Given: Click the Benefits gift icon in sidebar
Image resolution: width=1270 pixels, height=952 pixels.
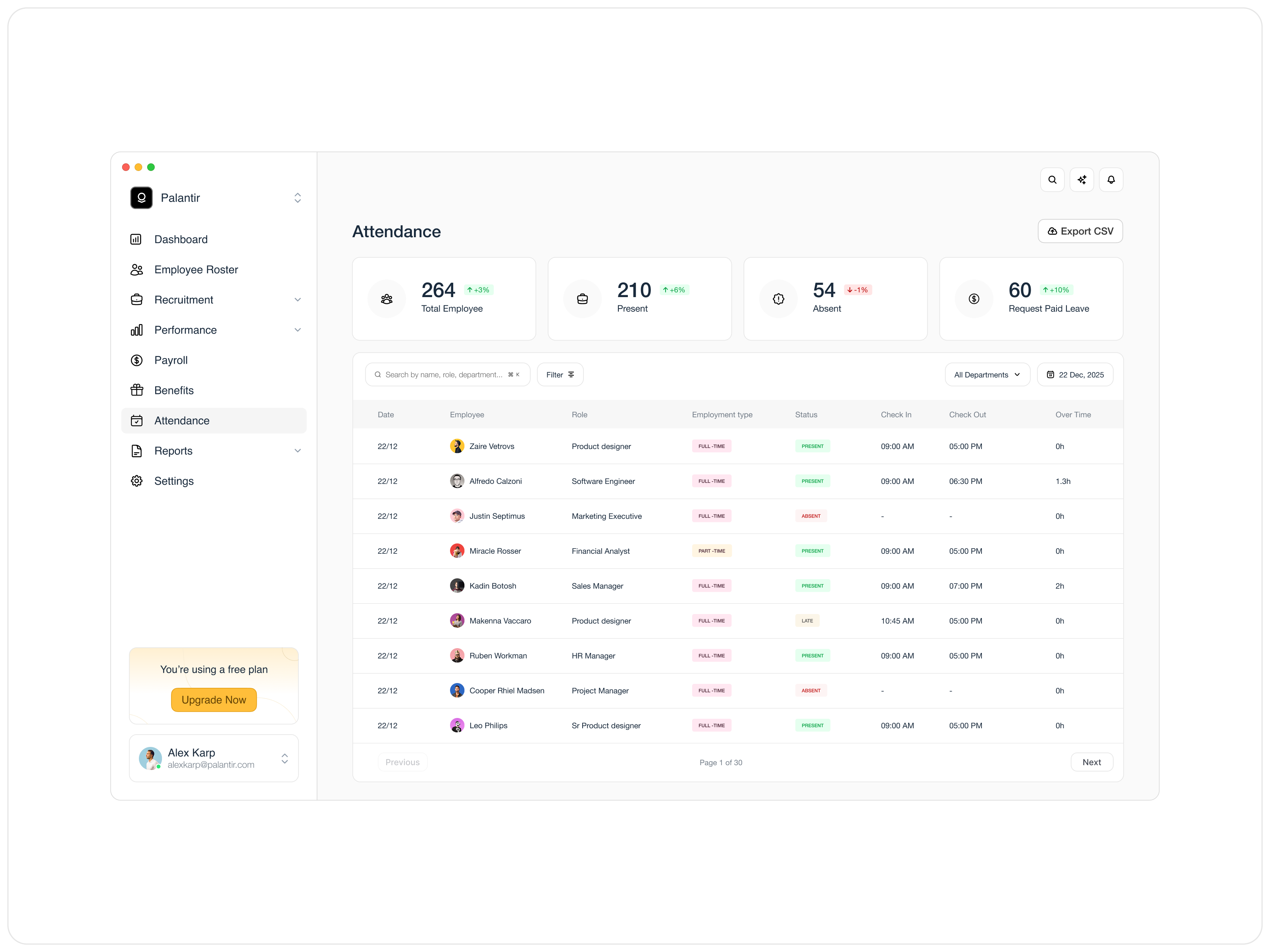Looking at the screenshot, I should (x=136, y=390).
